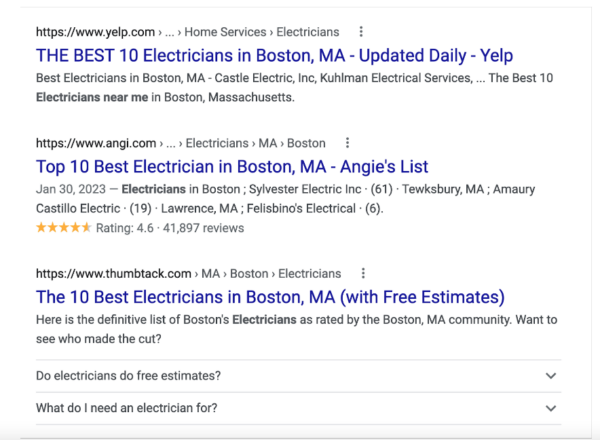Click 'MA › Boston › Electricians' Thumbtack breadcrumb
The height and width of the screenshot is (440, 600).
point(271,274)
